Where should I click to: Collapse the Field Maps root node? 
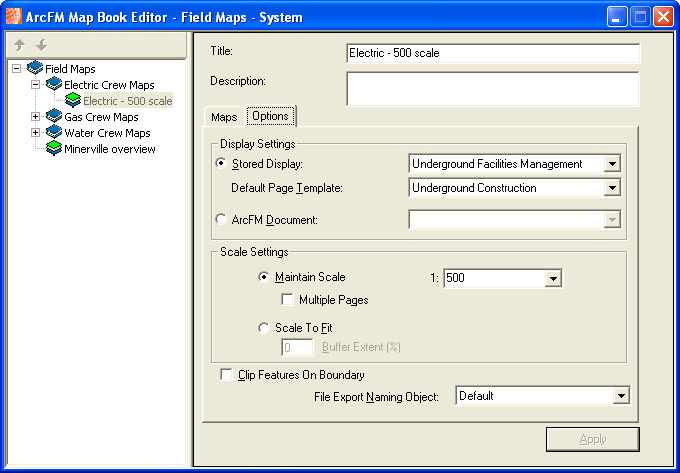click(x=16, y=69)
